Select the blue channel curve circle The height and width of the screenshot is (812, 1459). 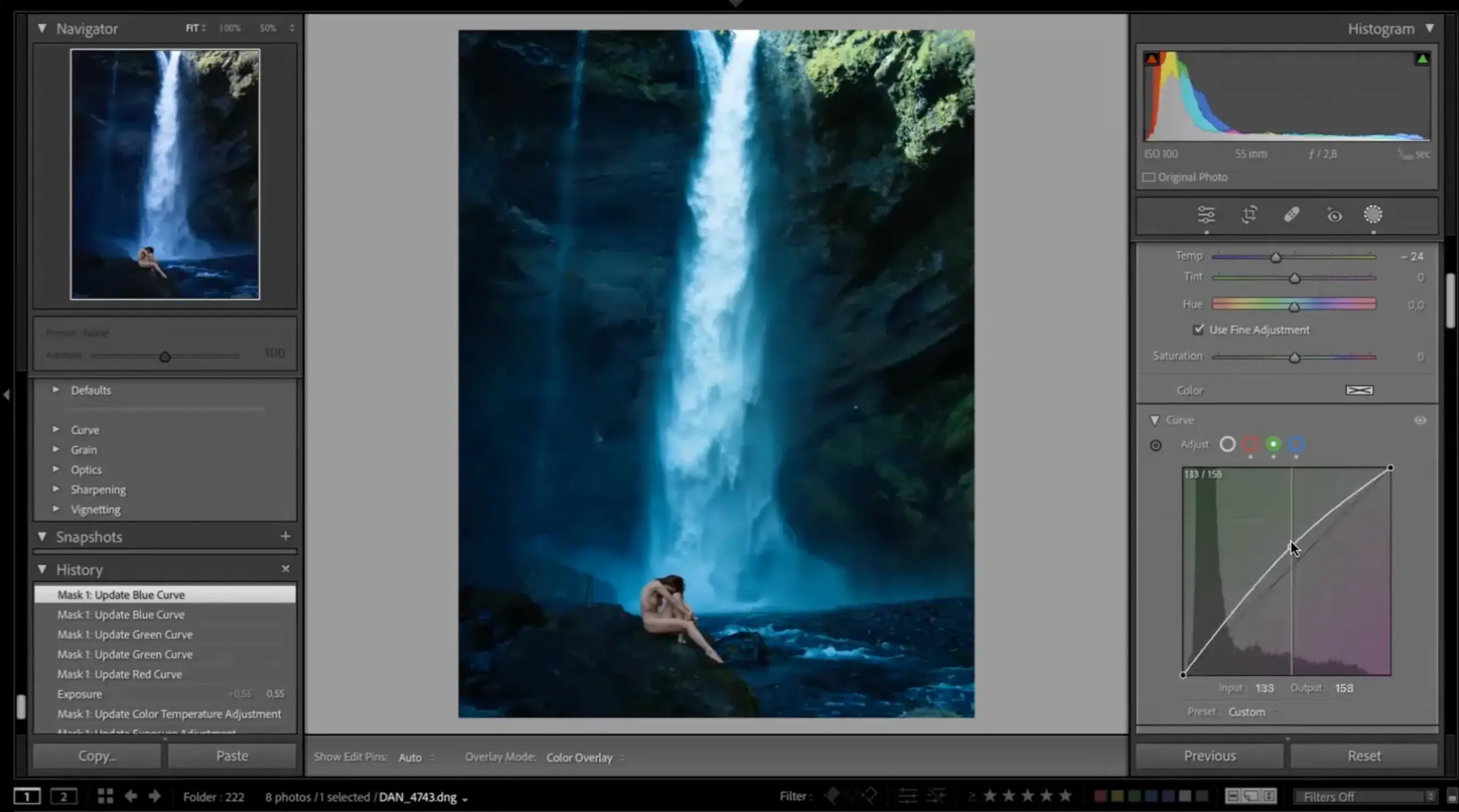pos(1296,444)
